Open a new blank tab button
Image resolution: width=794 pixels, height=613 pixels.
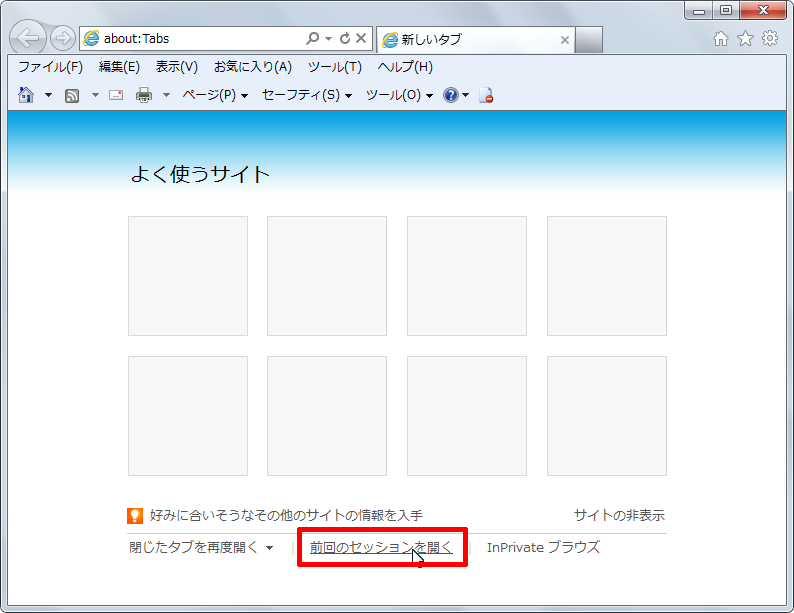click(589, 39)
